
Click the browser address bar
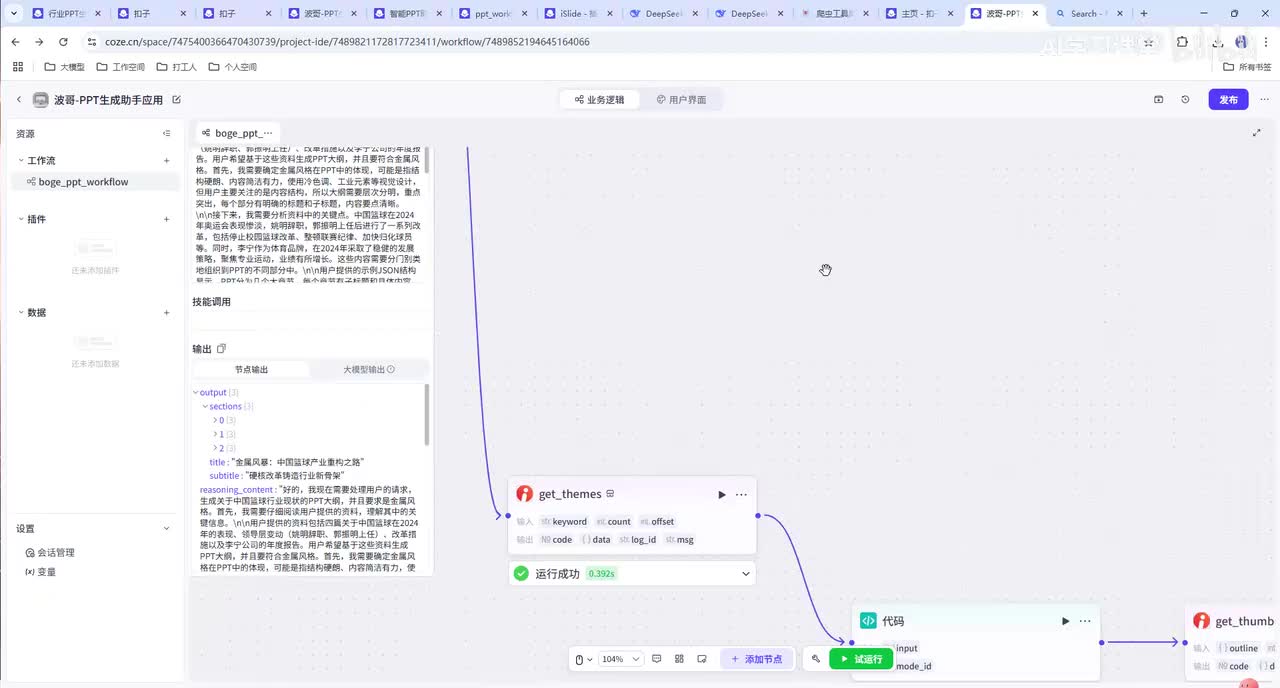[x=610, y=42]
